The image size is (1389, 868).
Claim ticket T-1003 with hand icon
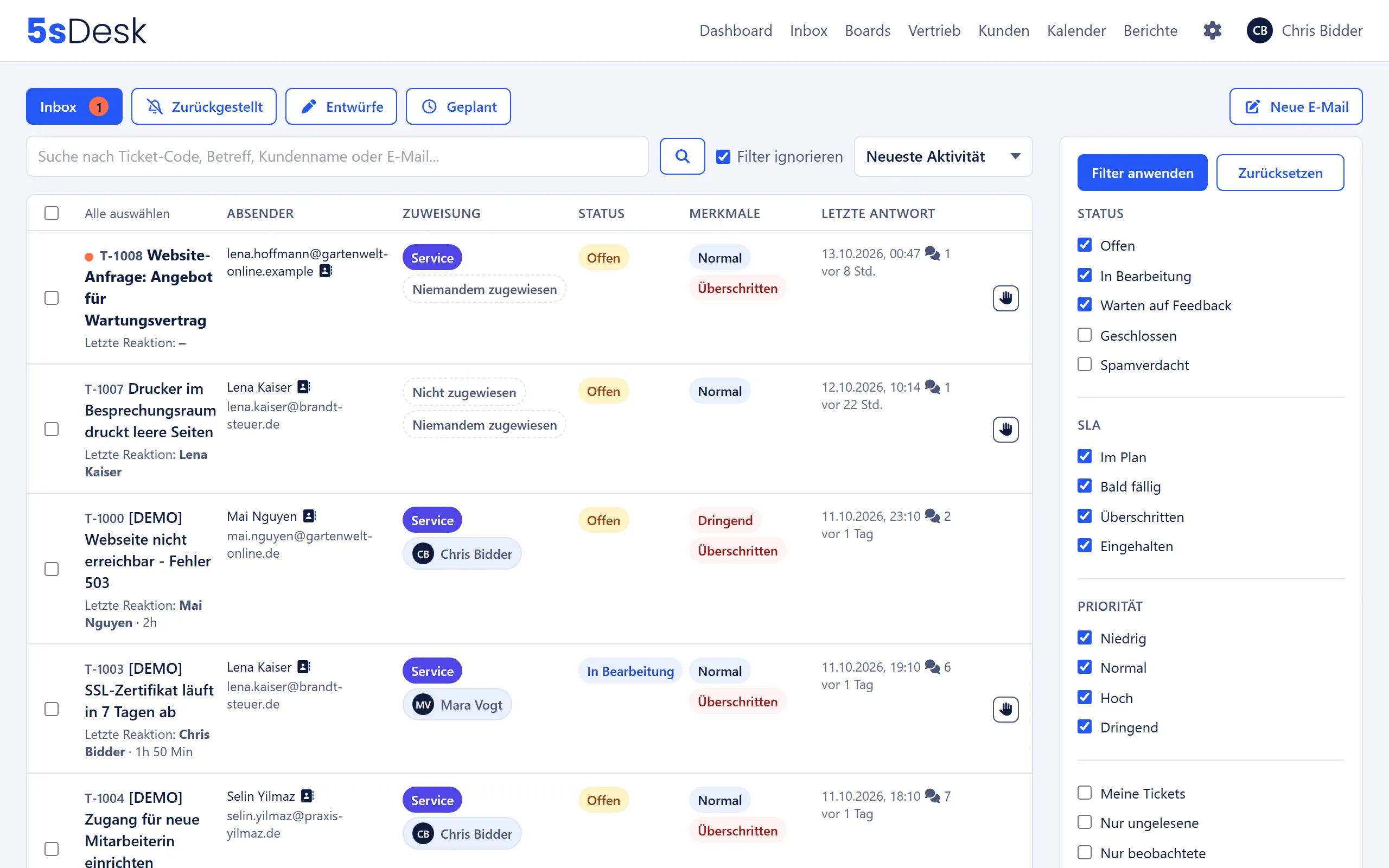point(1005,709)
